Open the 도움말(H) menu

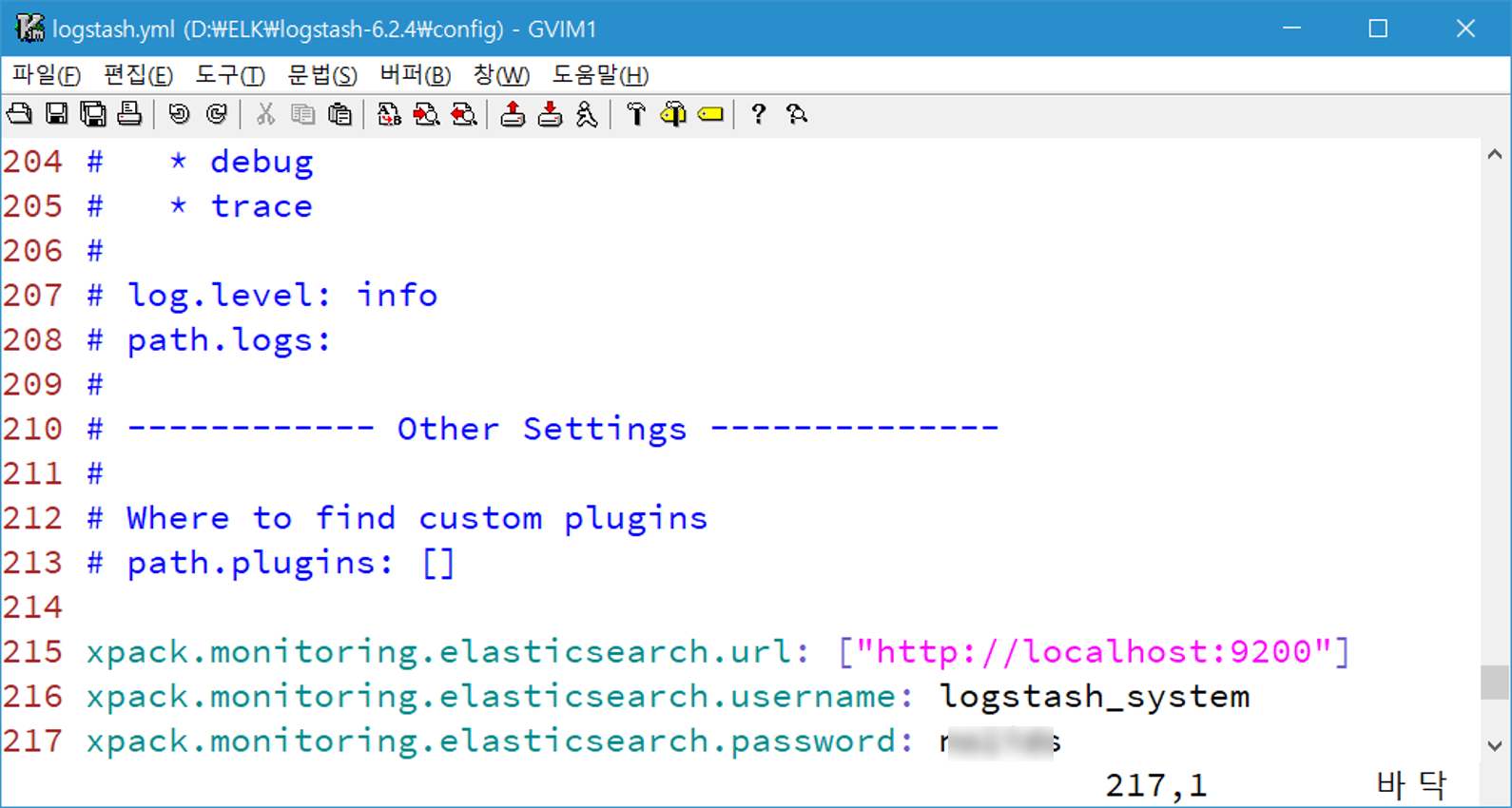click(x=600, y=75)
